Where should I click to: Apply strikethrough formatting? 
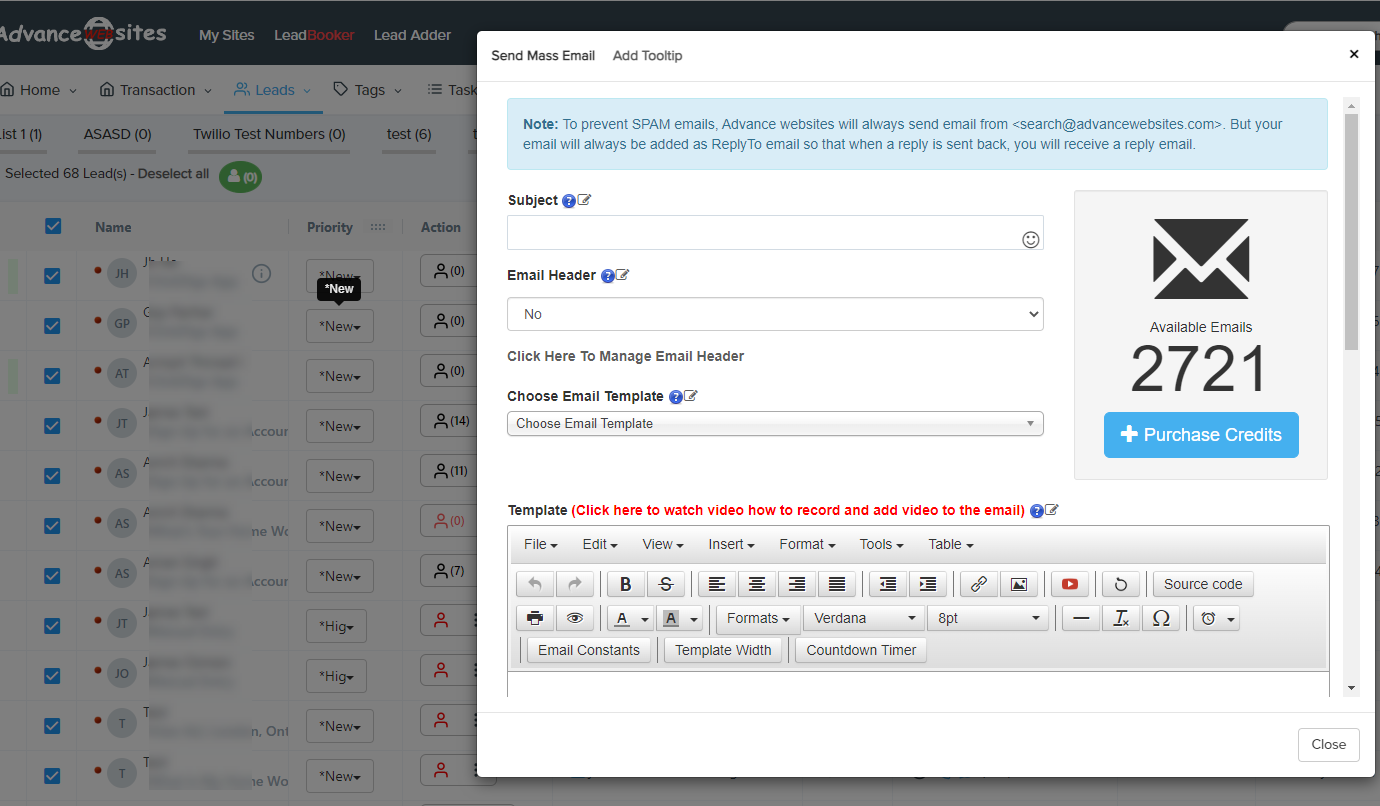666,584
